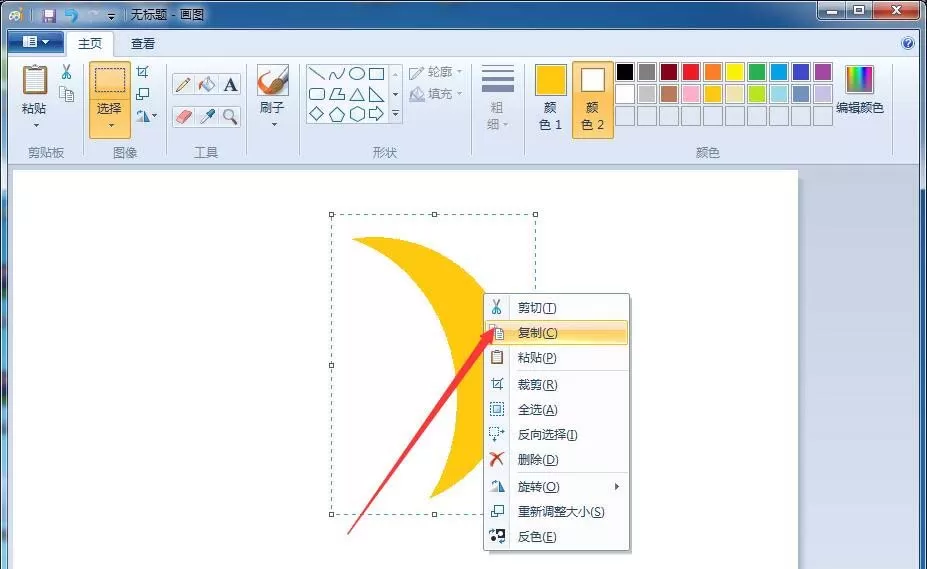Image resolution: width=927 pixels, height=569 pixels.
Task: Choose the Curve shape
Action: (x=337, y=74)
